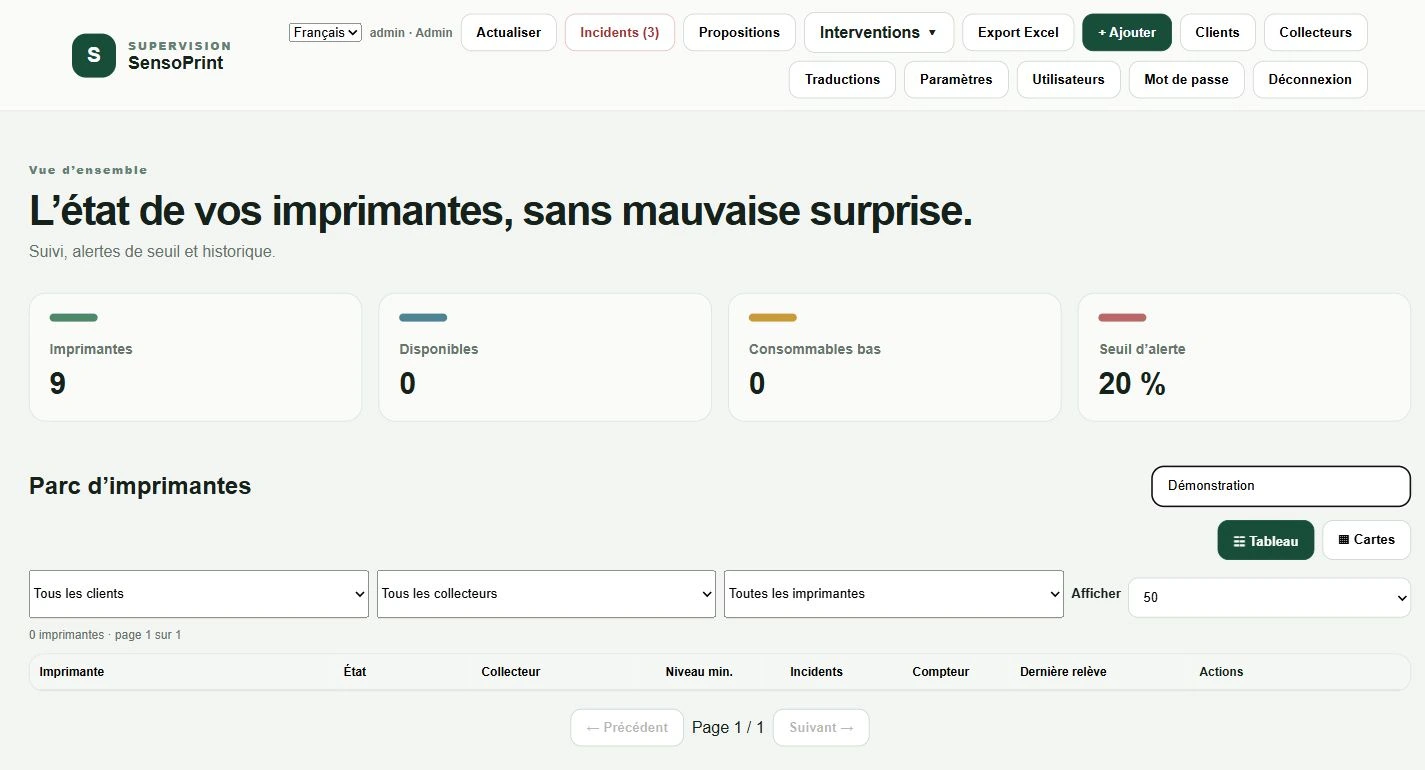Click the Actions column header

(x=1221, y=672)
